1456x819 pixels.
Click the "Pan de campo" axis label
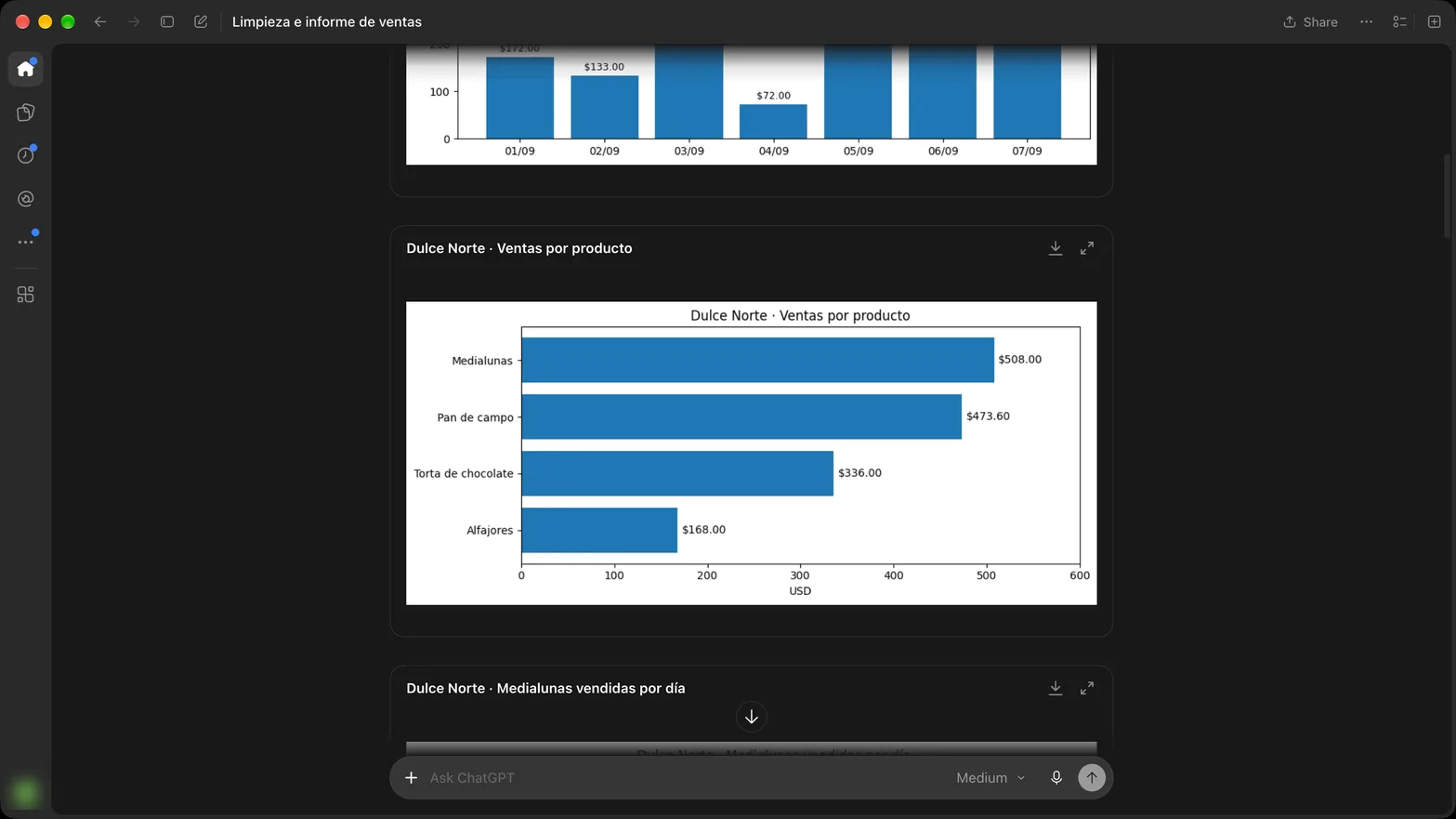click(x=475, y=417)
